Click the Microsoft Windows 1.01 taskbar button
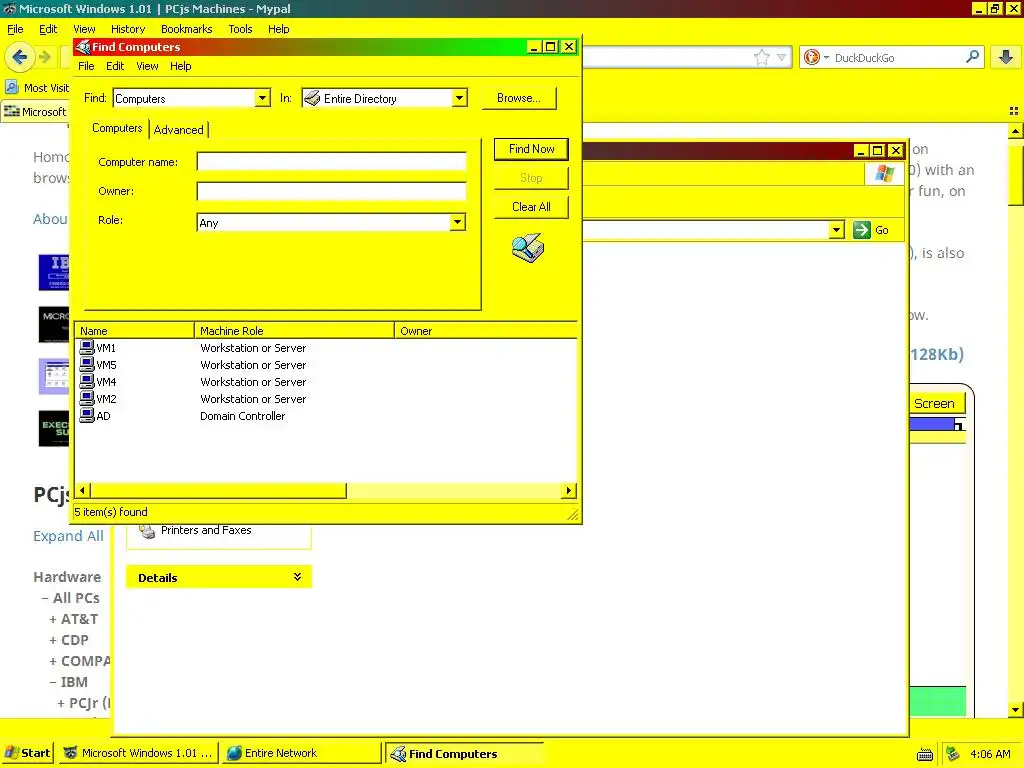The height and width of the screenshot is (768, 1024). click(138, 753)
